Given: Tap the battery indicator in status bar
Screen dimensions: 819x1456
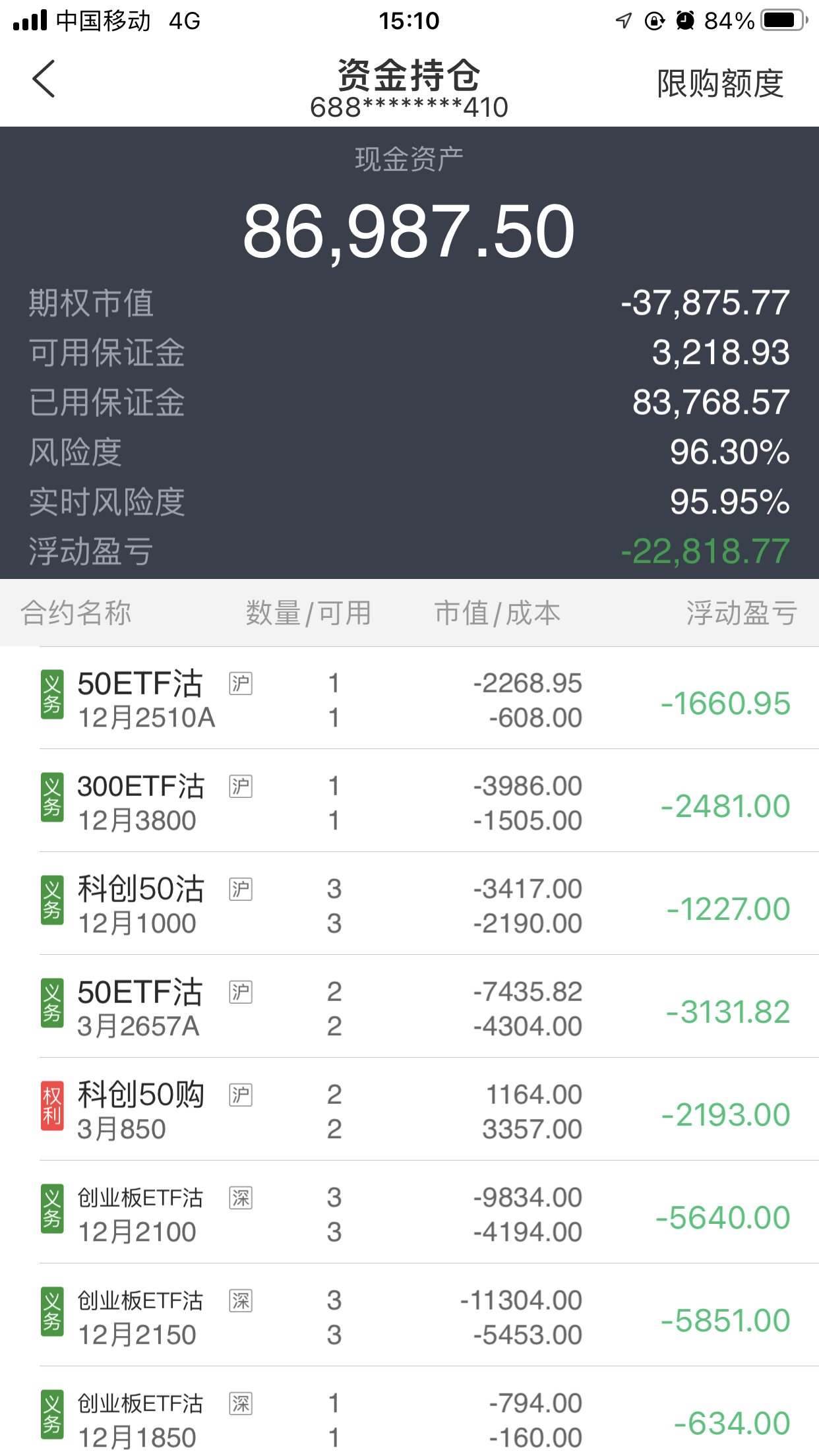Looking at the screenshot, I should click(783, 20).
